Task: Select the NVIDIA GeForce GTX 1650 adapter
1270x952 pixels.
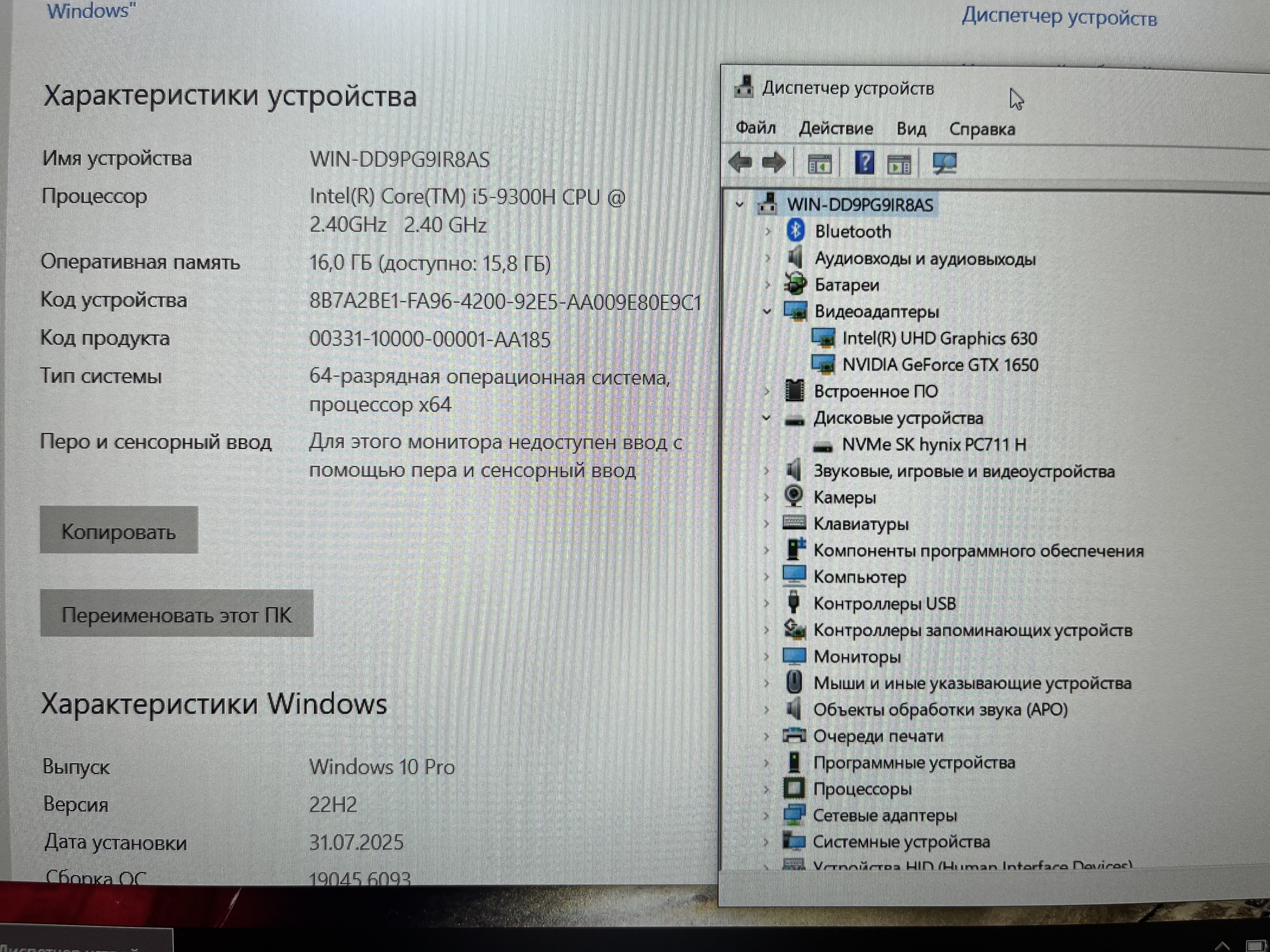Action: pos(940,365)
